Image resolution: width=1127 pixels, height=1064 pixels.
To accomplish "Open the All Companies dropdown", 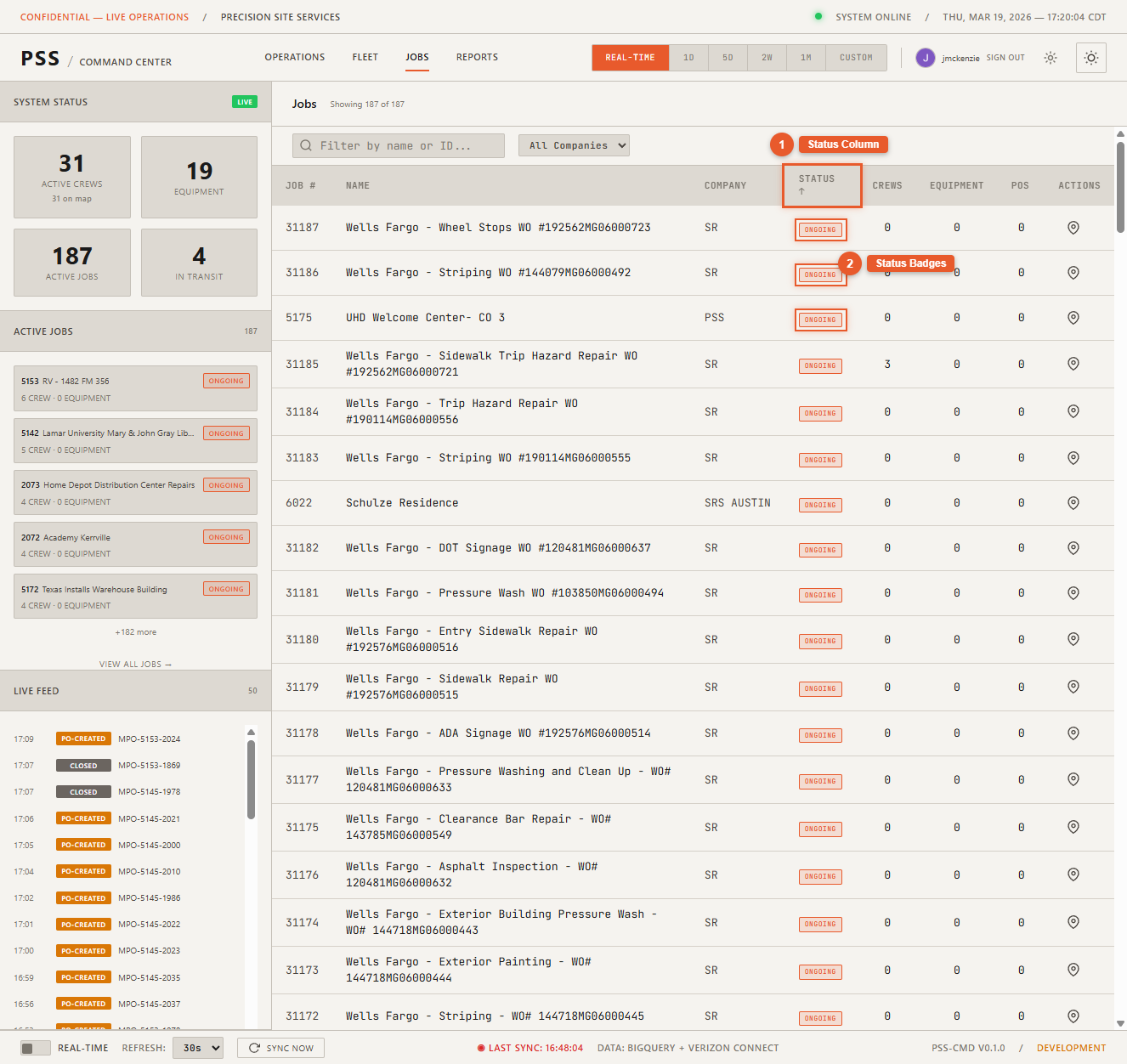I will point(574,146).
